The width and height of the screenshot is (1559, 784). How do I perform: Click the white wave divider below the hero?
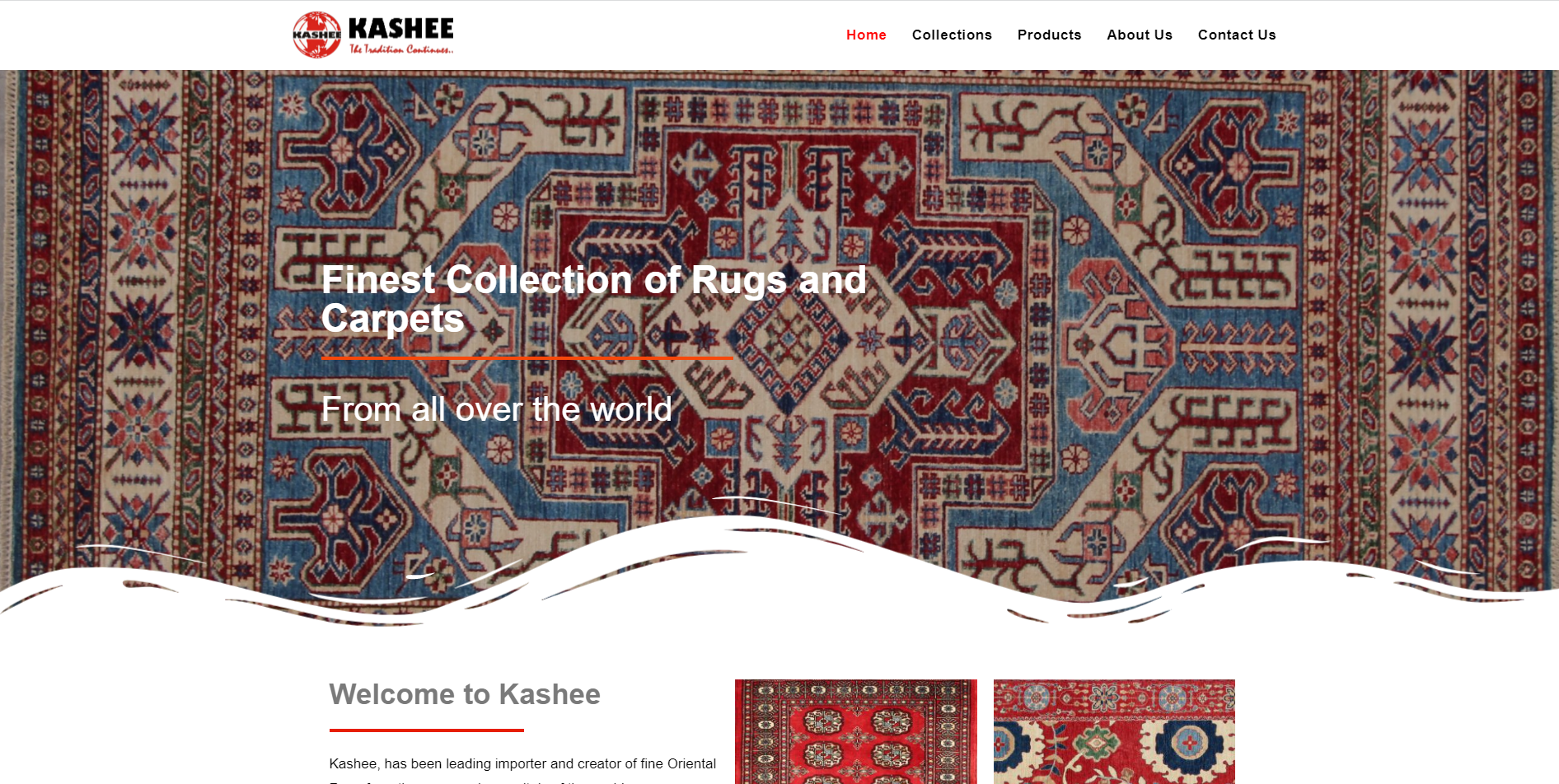(x=779, y=576)
